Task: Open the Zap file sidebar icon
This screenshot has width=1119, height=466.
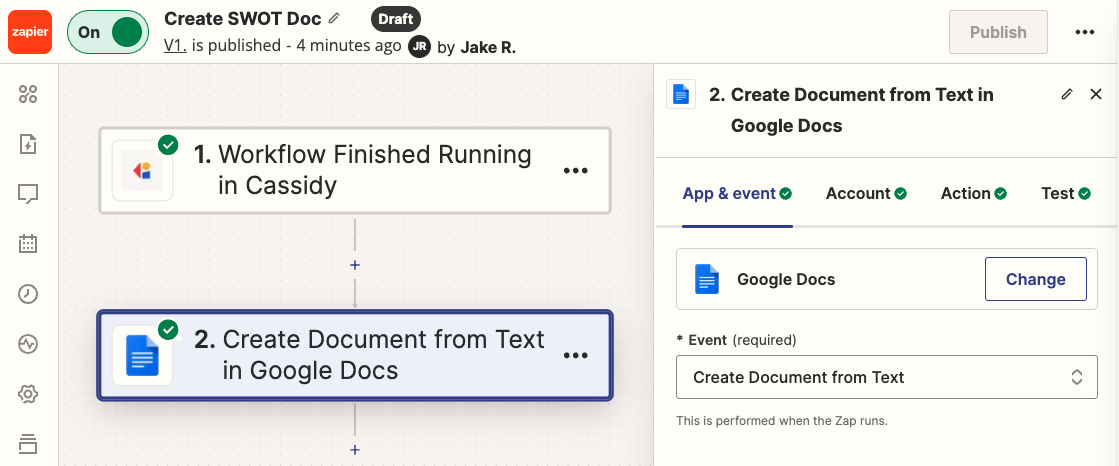Action: (28, 144)
